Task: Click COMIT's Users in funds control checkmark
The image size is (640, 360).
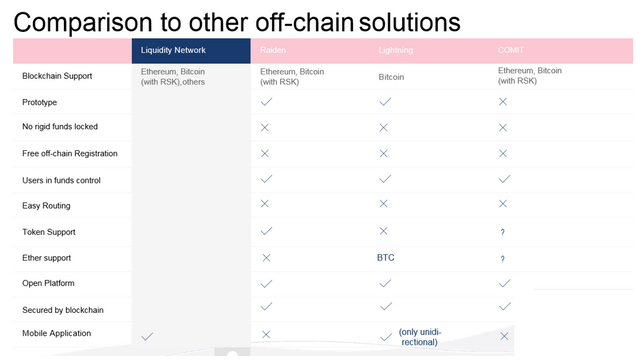Action: pos(504,179)
